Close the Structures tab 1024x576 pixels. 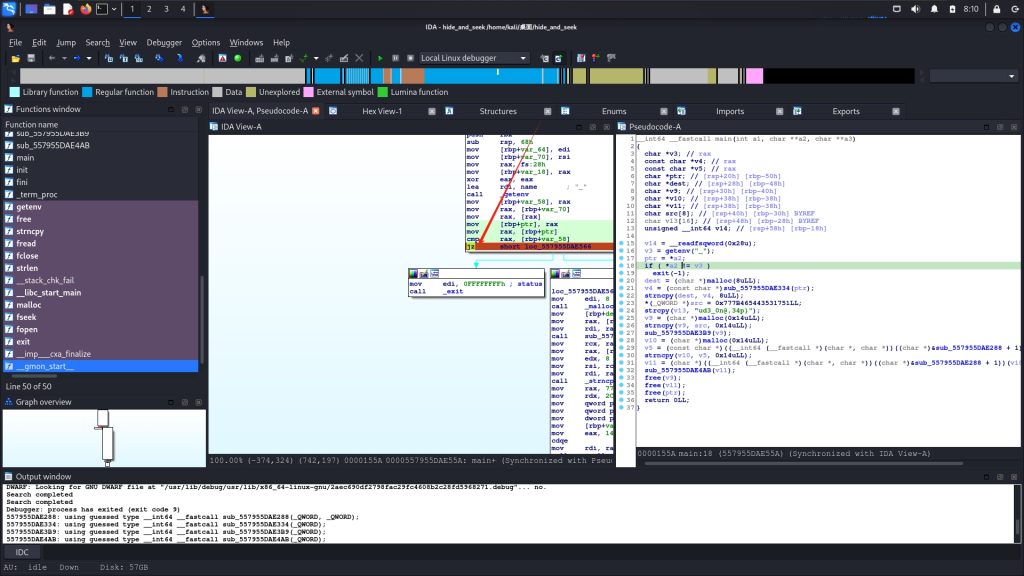pyautogui.click(x=547, y=111)
